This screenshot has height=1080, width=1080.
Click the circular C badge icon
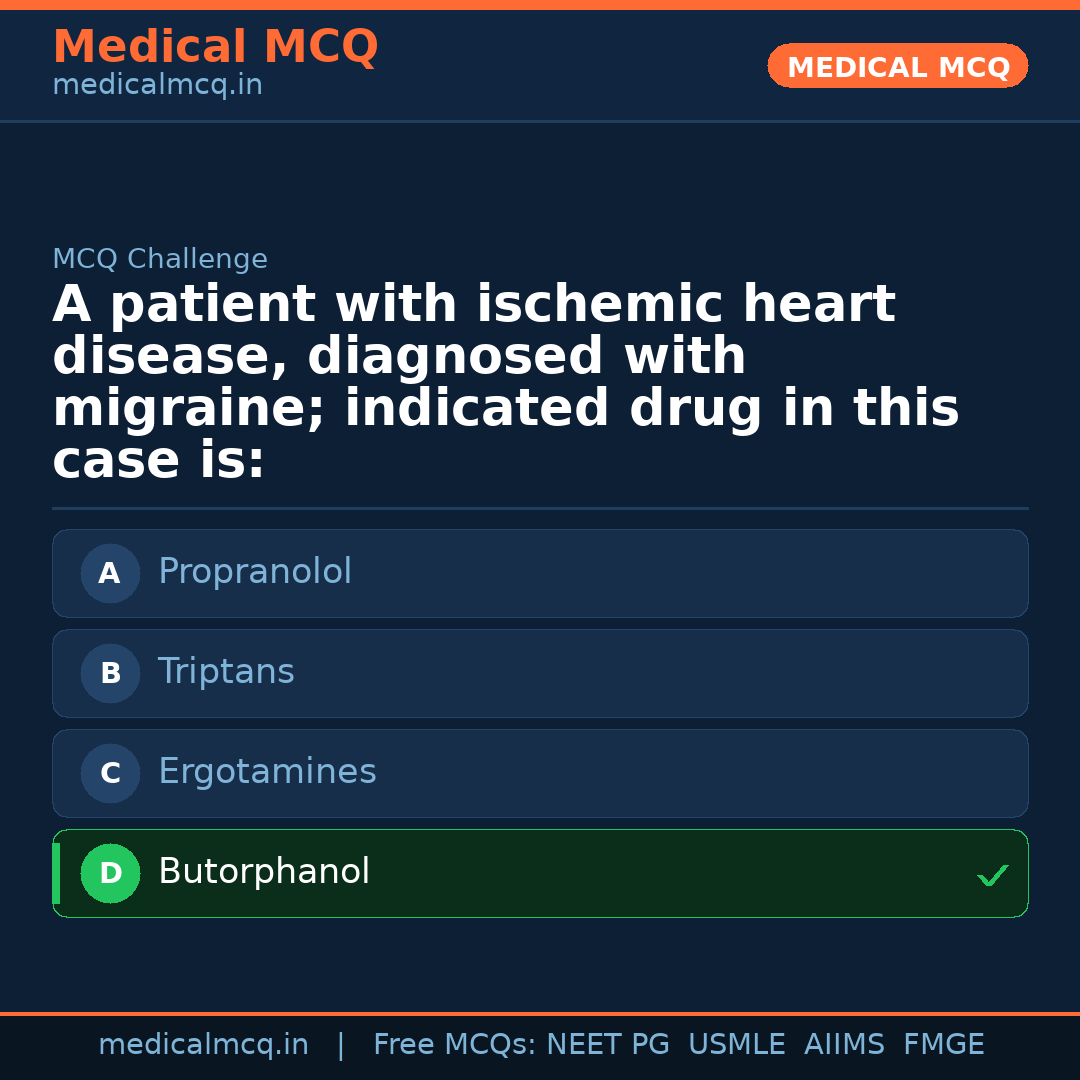(110, 773)
